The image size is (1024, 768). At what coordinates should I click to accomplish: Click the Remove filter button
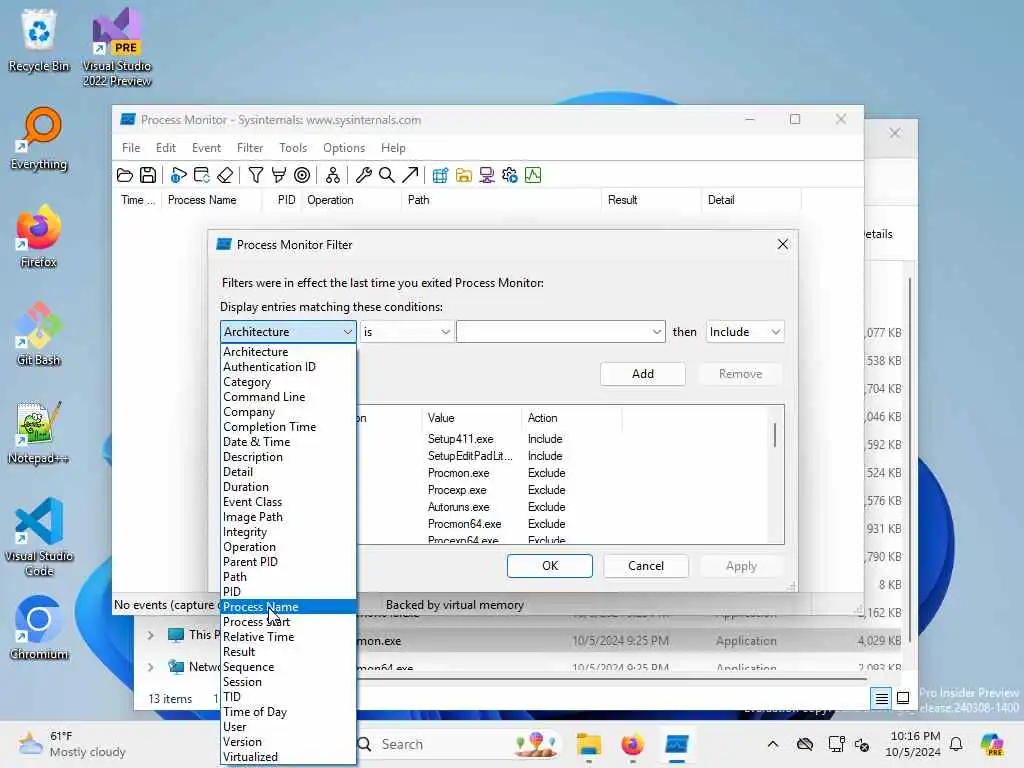click(741, 374)
